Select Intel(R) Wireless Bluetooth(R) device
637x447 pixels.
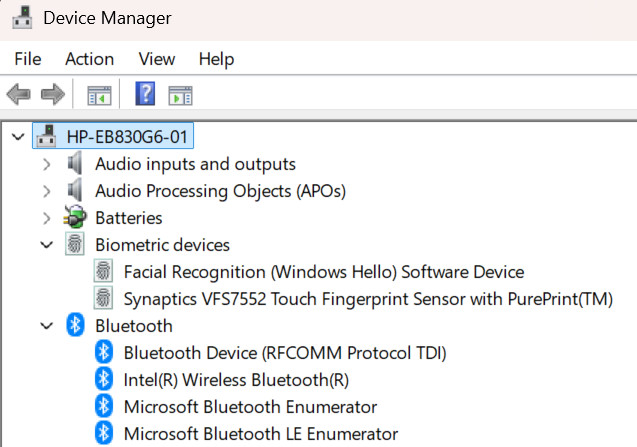pyautogui.click(x=236, y=380)
